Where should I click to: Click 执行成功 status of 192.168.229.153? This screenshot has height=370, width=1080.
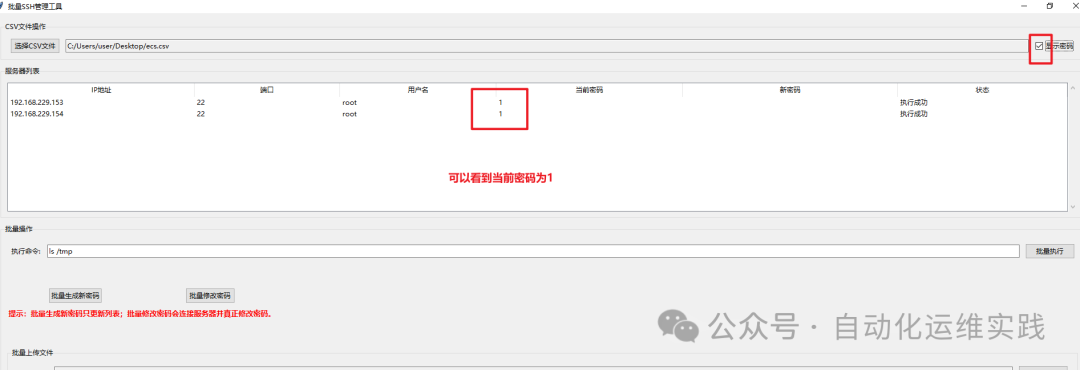point(913,103)
